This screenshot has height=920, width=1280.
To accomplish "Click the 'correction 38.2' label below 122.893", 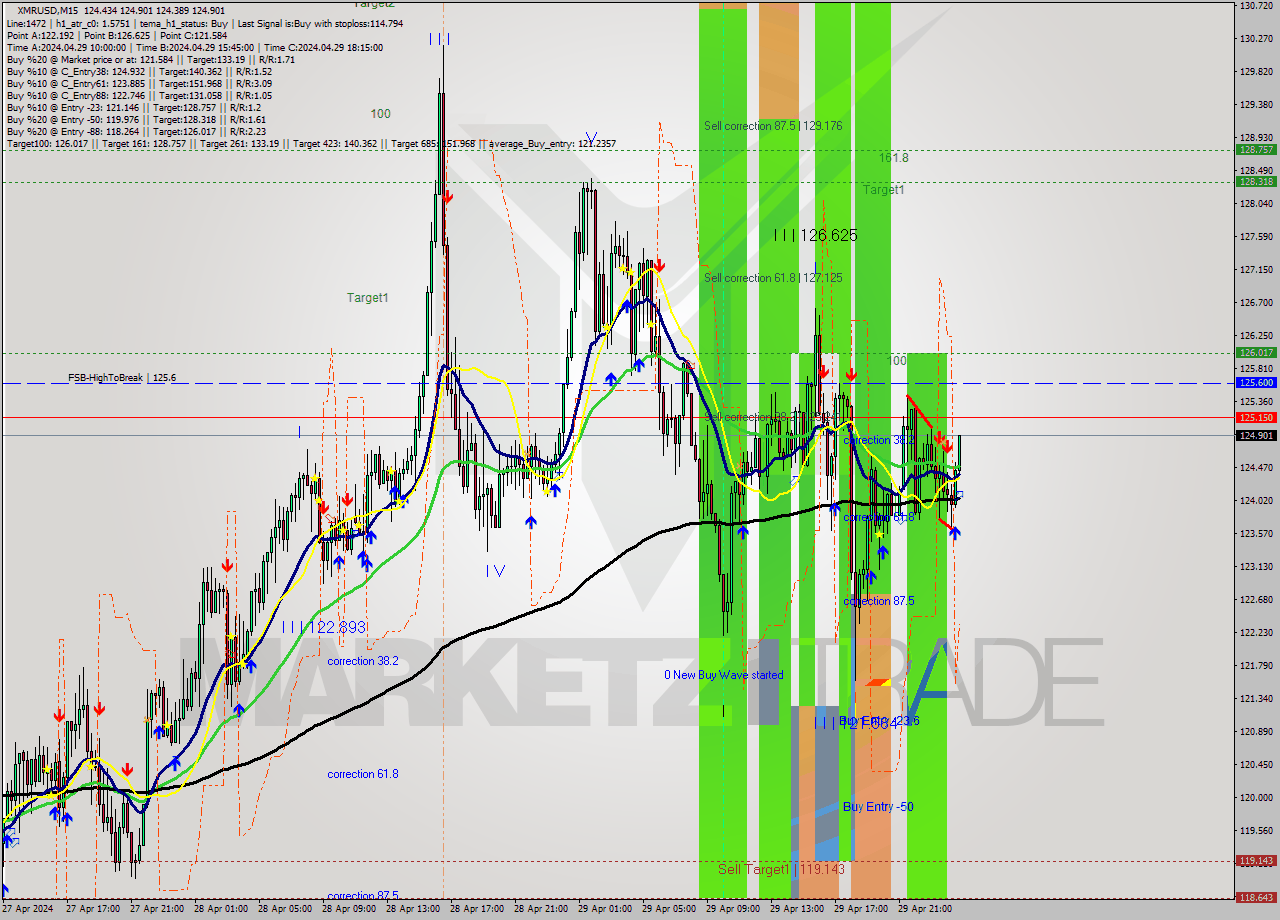I will coord(363,661).
